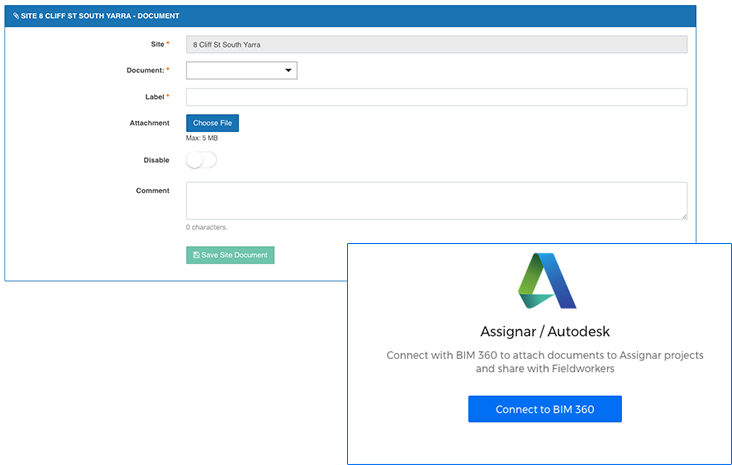Click the Site field showing 8 Cliff St South Yarra

coord(436,44)
